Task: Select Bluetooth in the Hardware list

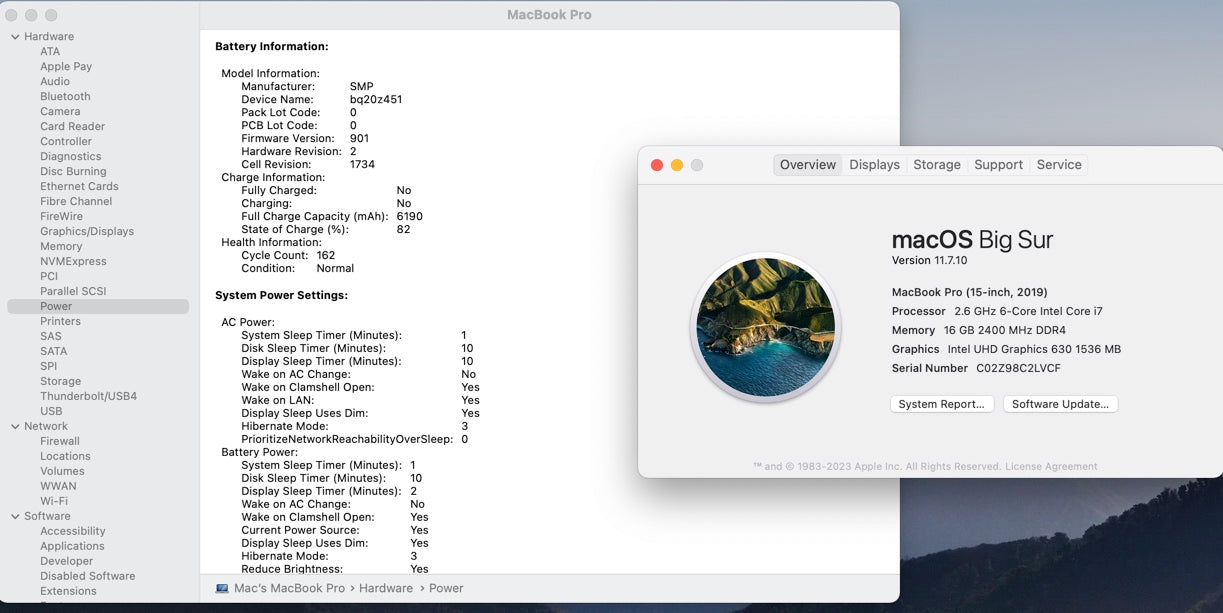Action: (65, 97)
